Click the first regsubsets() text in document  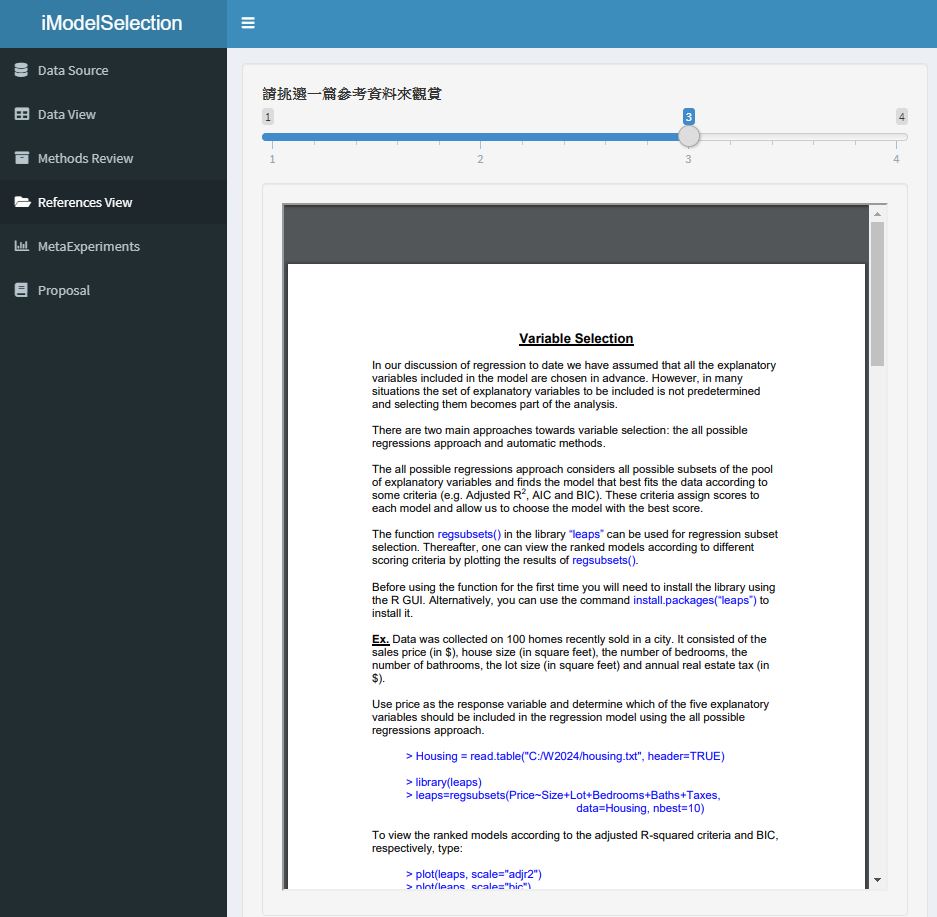(469, 534)
